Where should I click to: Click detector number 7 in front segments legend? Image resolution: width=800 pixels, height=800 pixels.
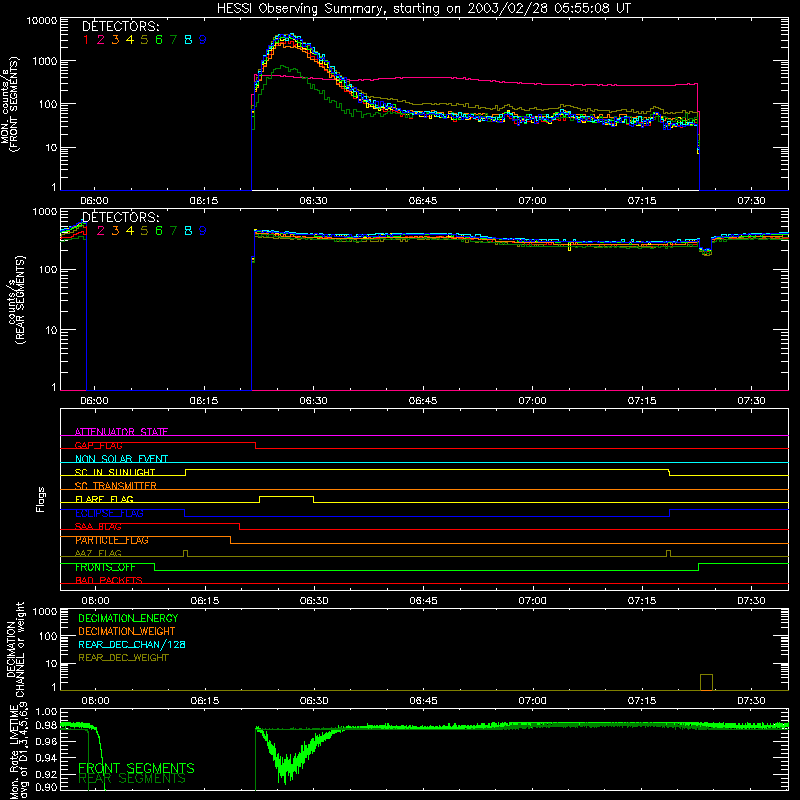click(x=173, y=40)
